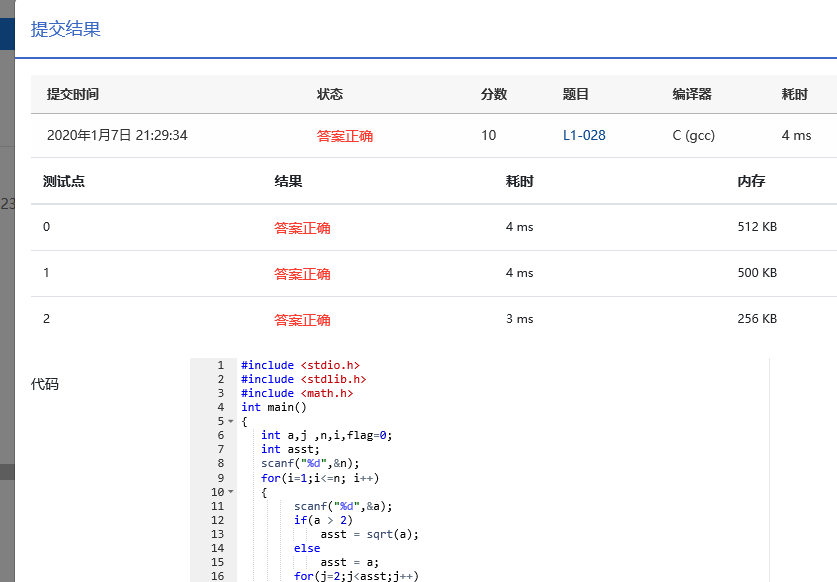
Task: Click the 编译器 column header
Action: tap(692, 95)
